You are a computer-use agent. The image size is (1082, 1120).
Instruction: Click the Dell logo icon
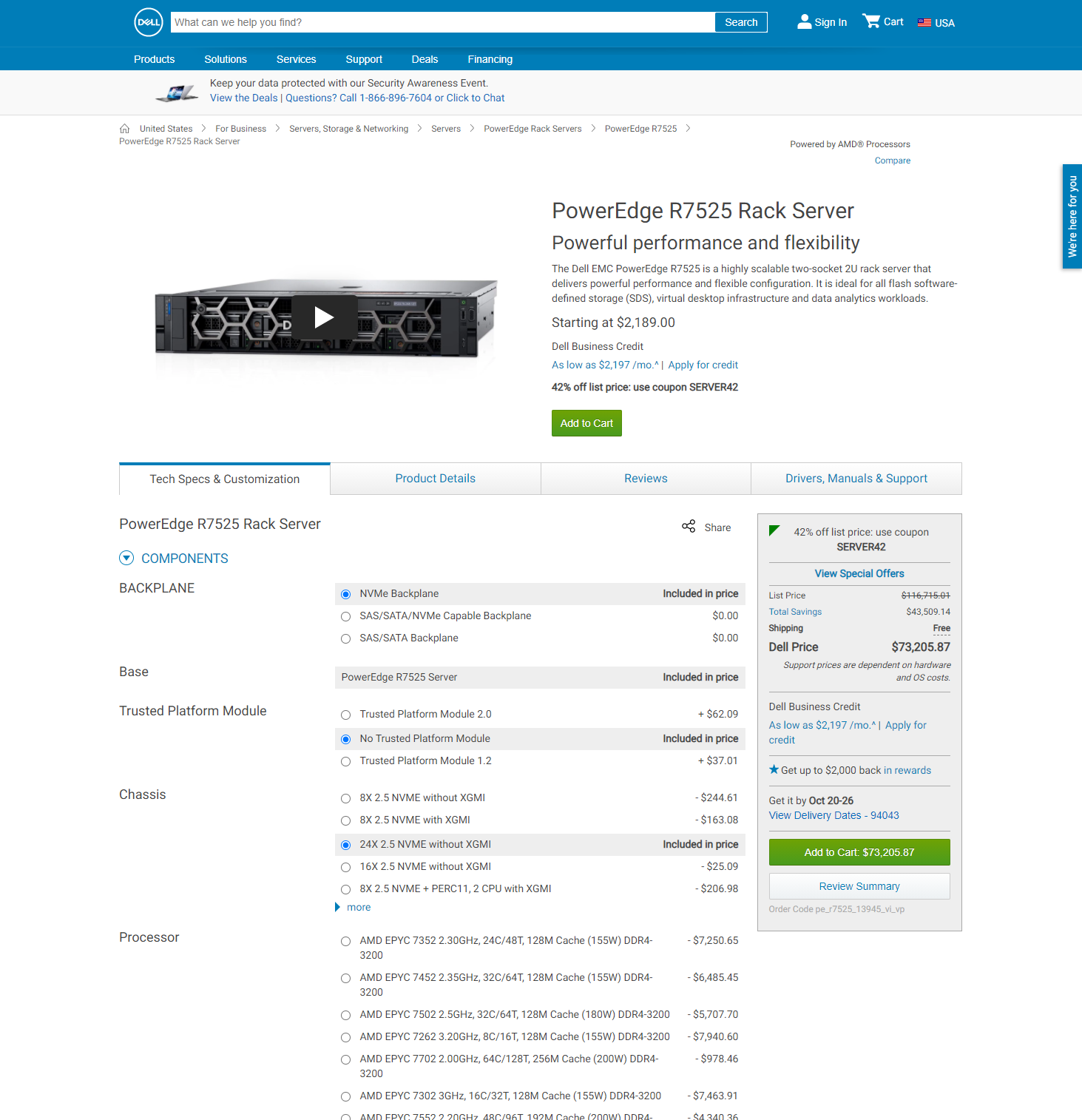click(149, 22)
